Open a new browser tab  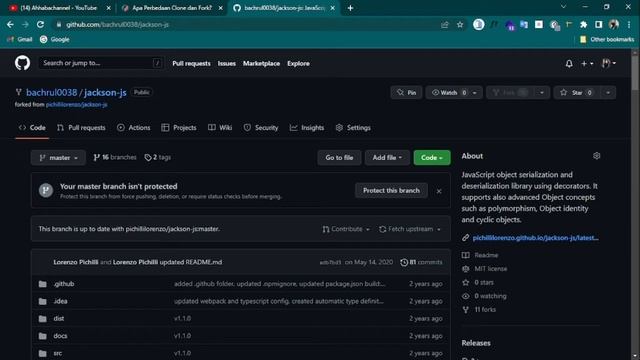click(350, 8)
